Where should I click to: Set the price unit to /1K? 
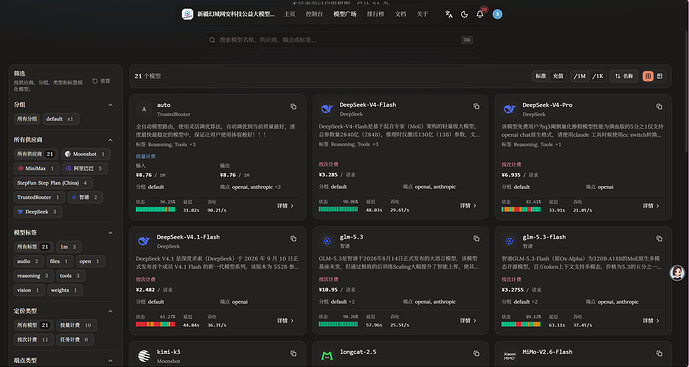[598, 76]
